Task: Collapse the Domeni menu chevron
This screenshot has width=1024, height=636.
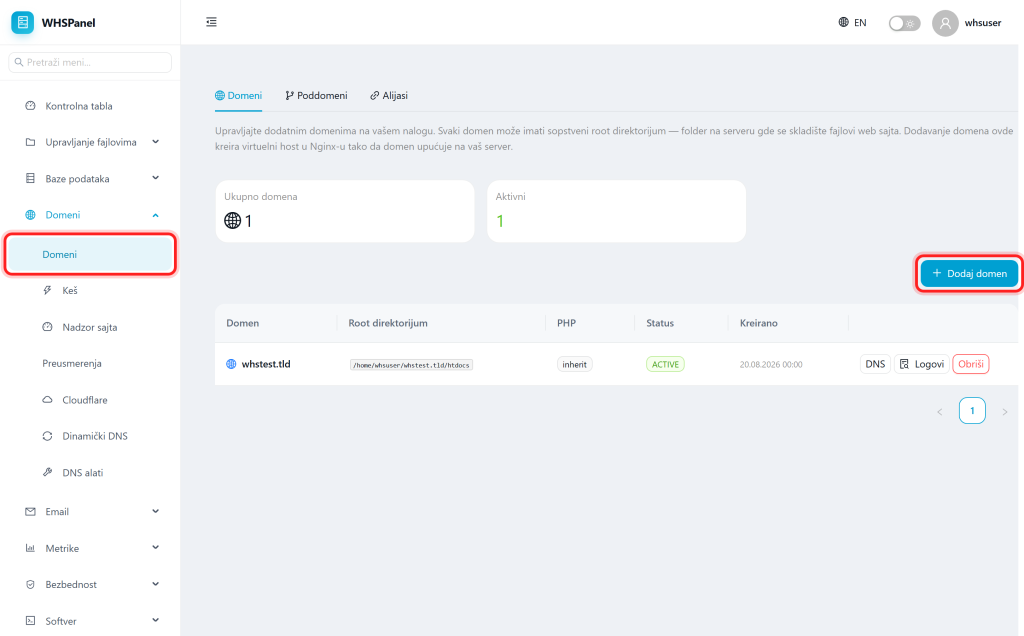Action: point(155,215)
